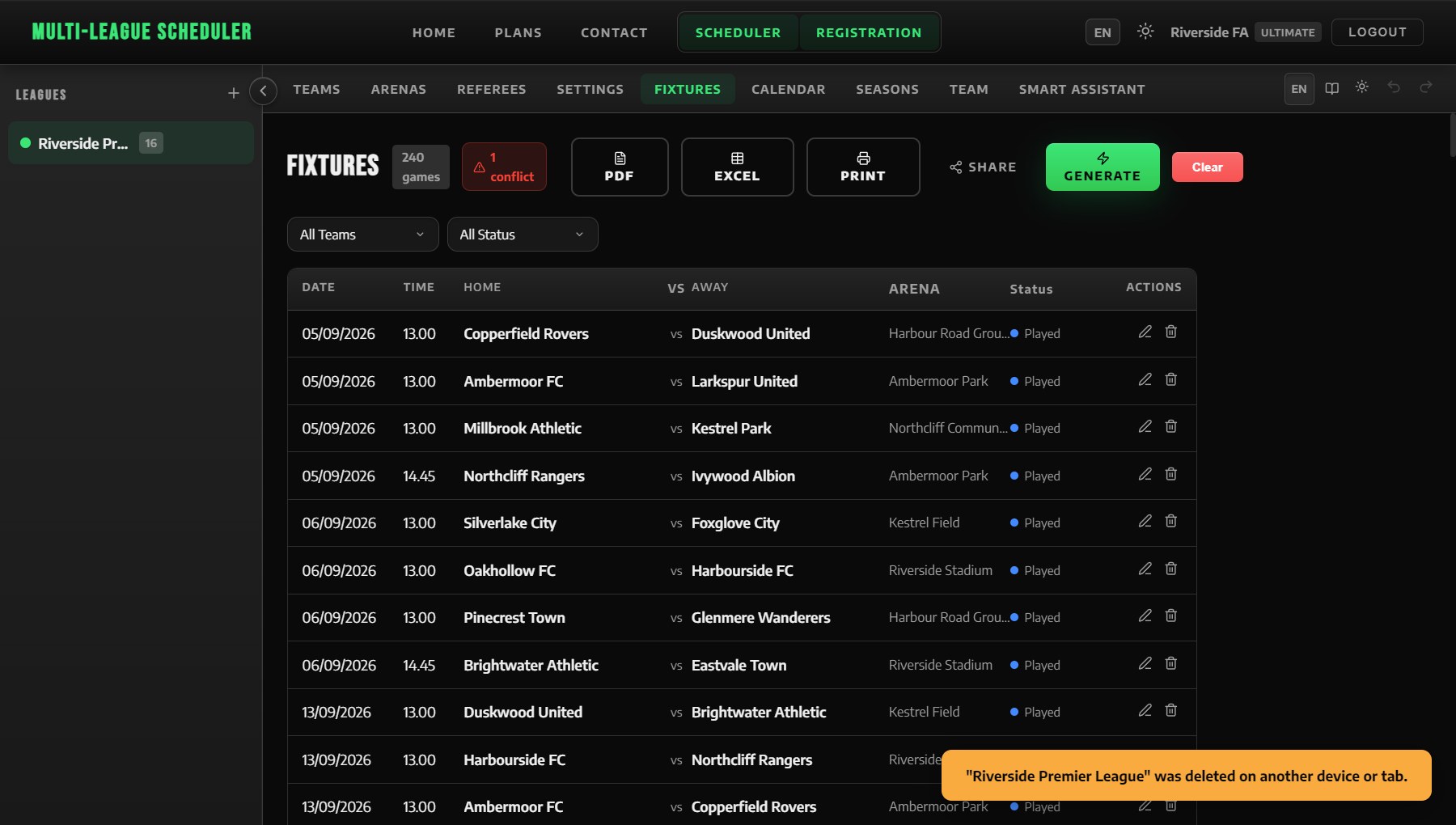Click the DATE column header

(319, 287)
